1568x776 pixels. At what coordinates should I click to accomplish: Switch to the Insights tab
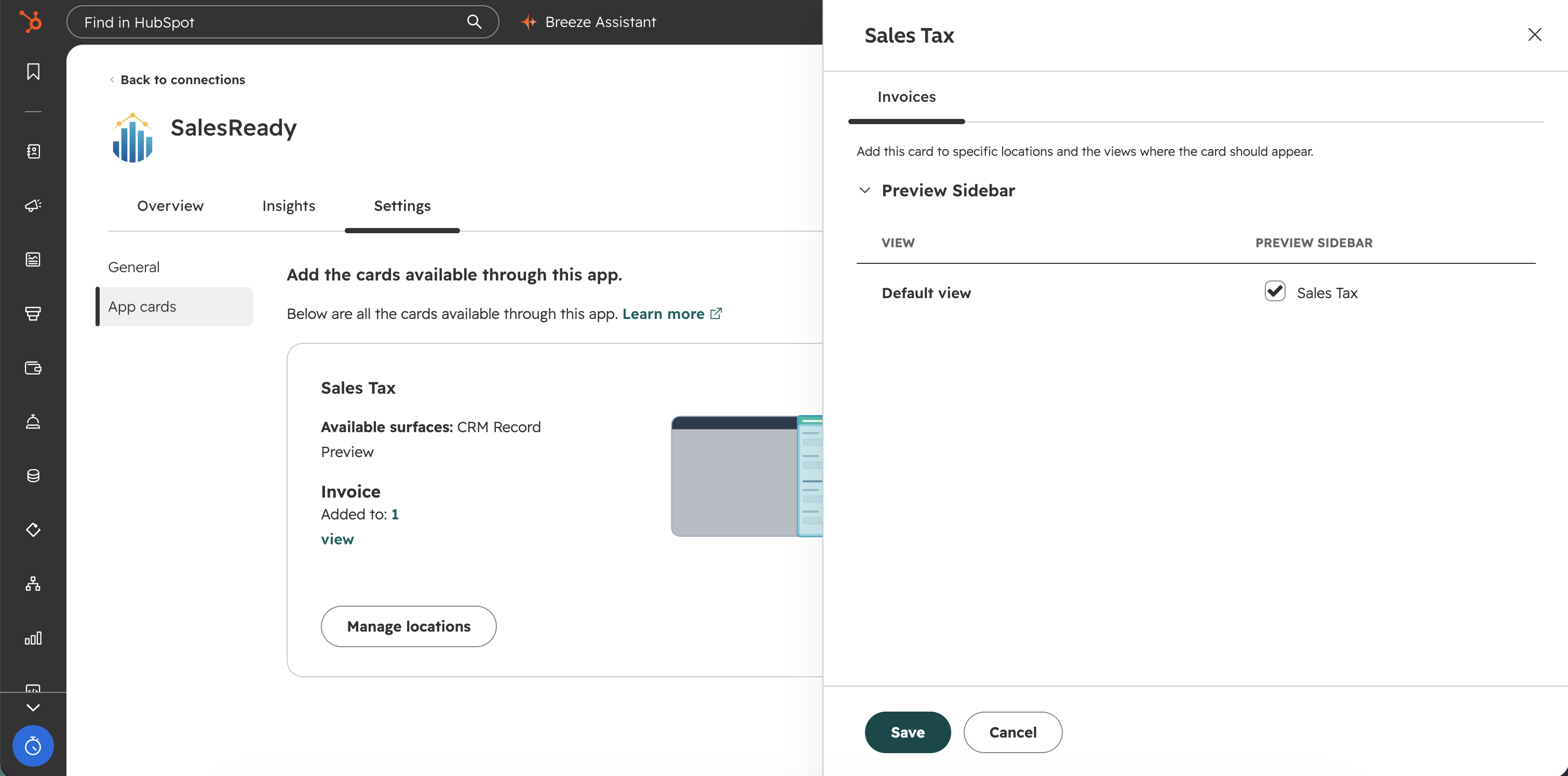coord(289,206)
